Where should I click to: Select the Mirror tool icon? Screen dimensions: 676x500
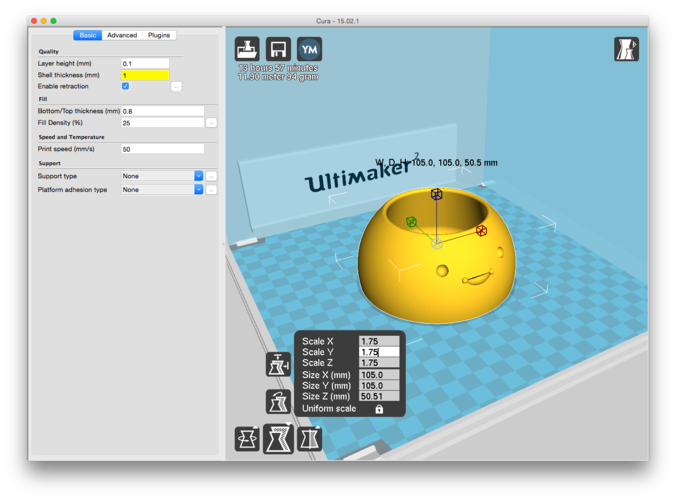point(310,439)
